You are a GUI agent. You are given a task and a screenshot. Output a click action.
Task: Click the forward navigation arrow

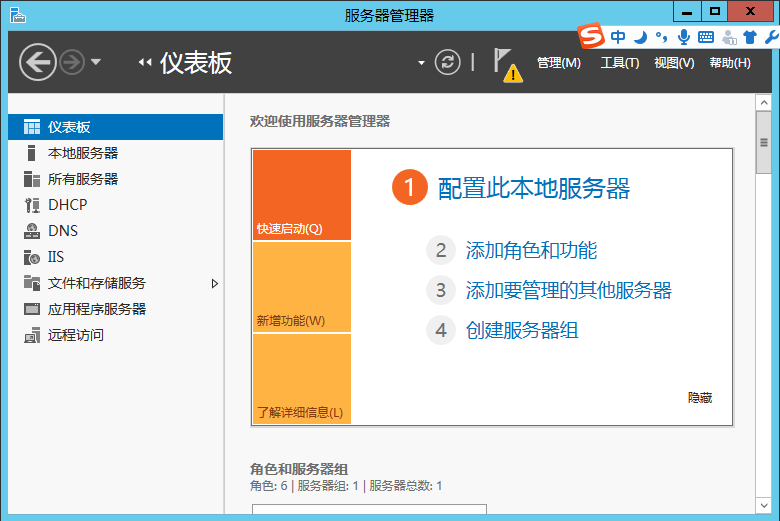pos(72,63)
